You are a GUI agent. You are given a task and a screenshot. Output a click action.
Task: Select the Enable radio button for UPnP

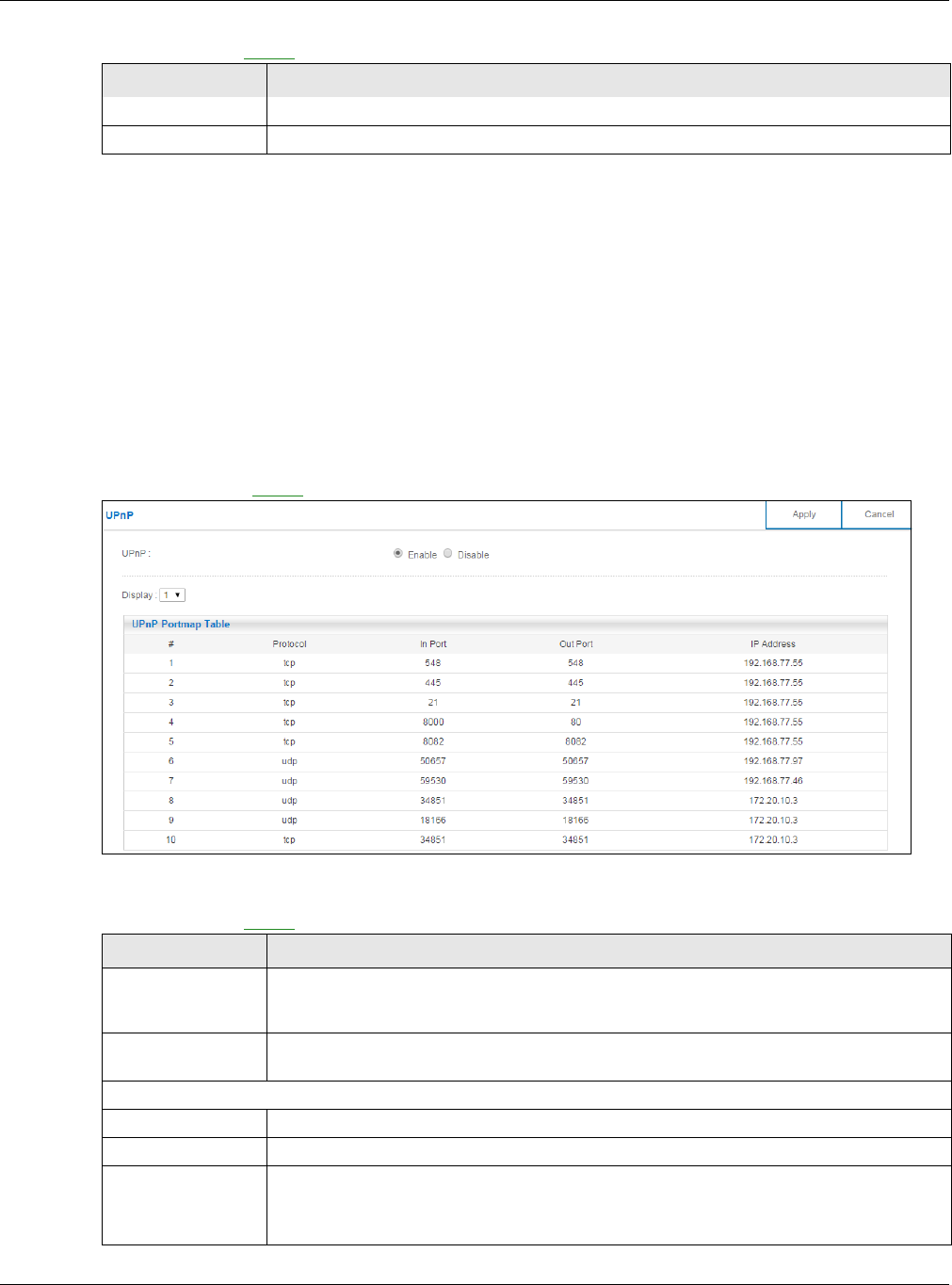[398, 554]
